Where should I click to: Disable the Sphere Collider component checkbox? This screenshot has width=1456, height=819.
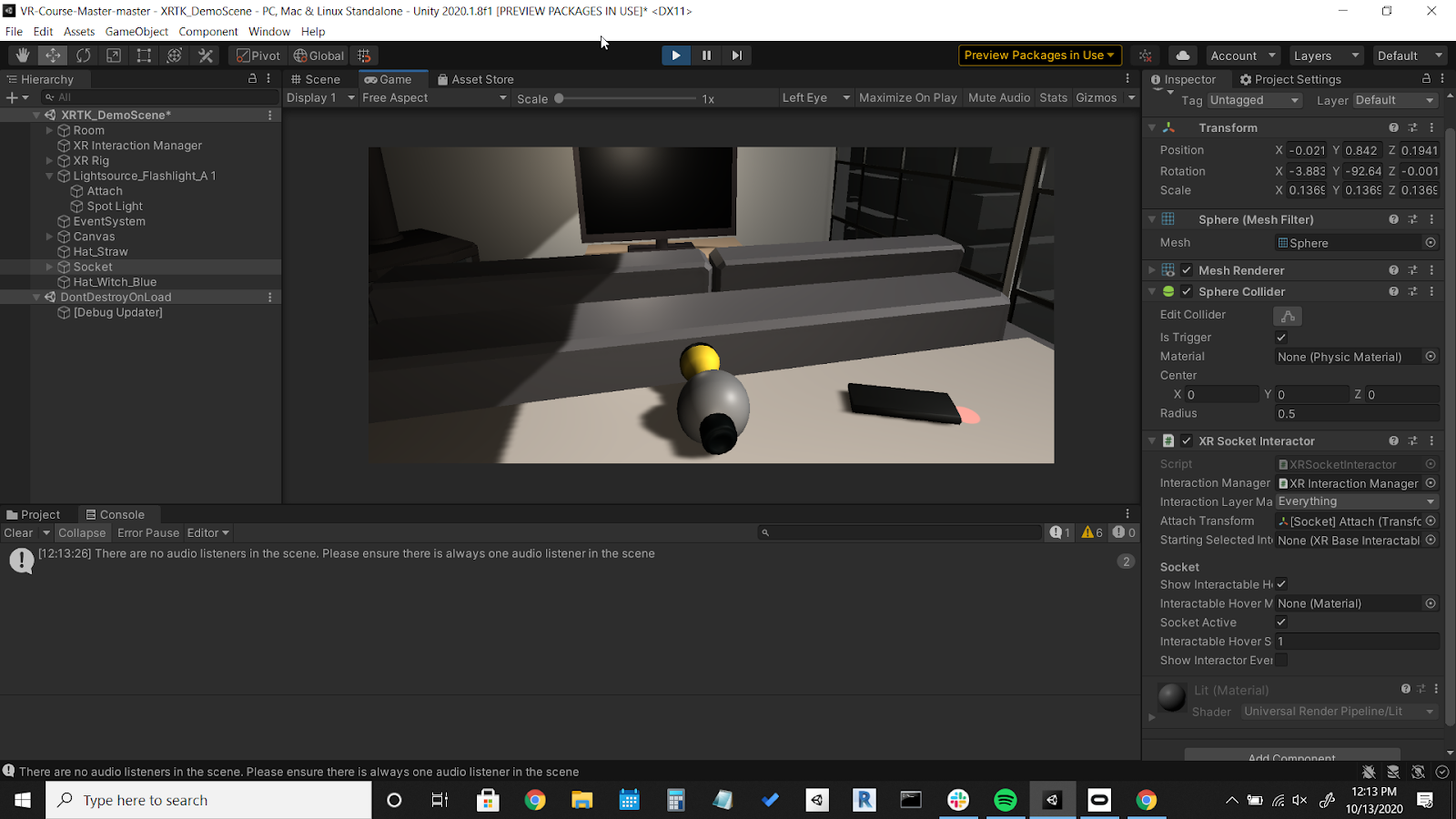point(1187,292)
